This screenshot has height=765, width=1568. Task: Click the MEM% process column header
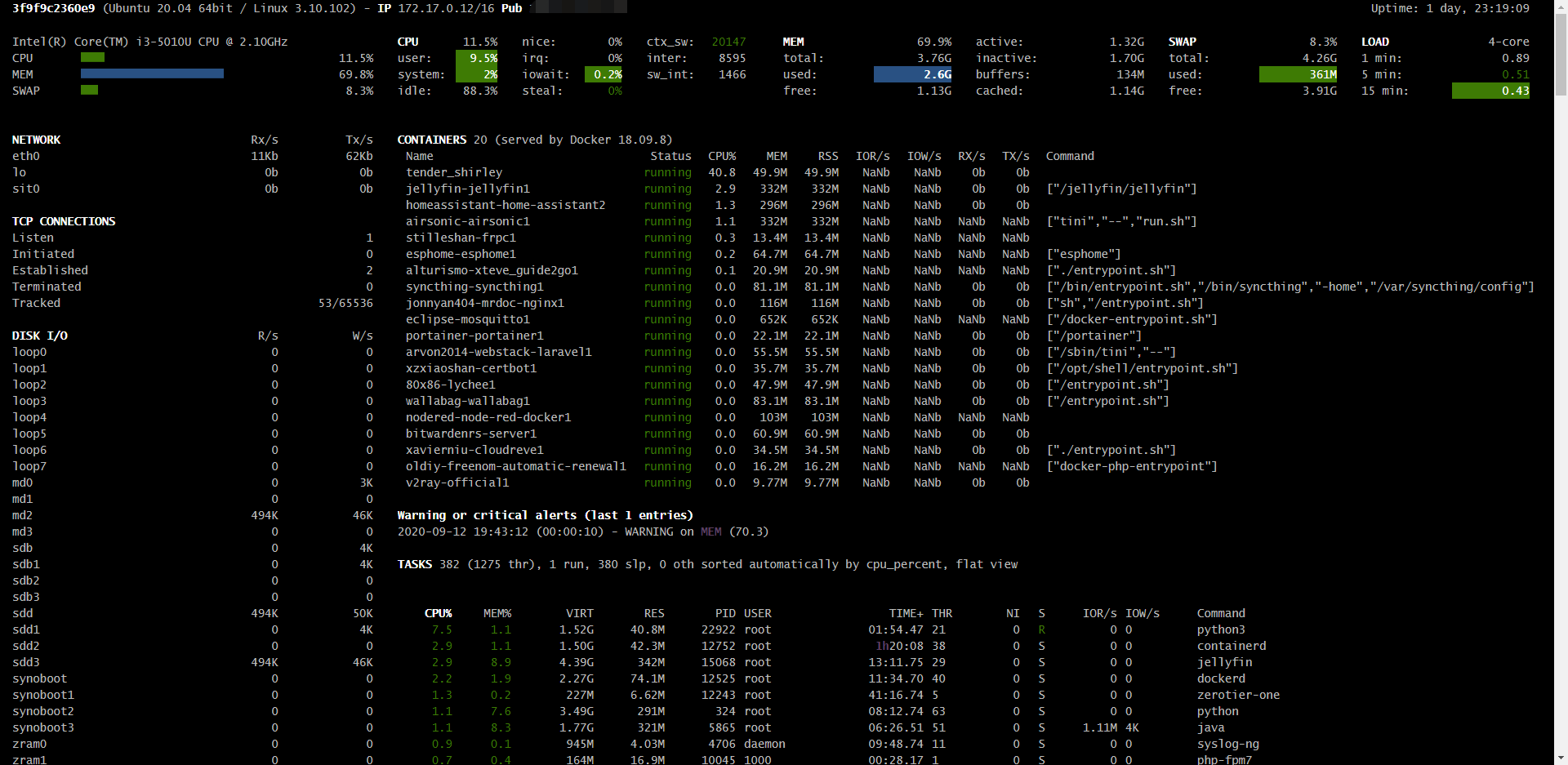497,613
